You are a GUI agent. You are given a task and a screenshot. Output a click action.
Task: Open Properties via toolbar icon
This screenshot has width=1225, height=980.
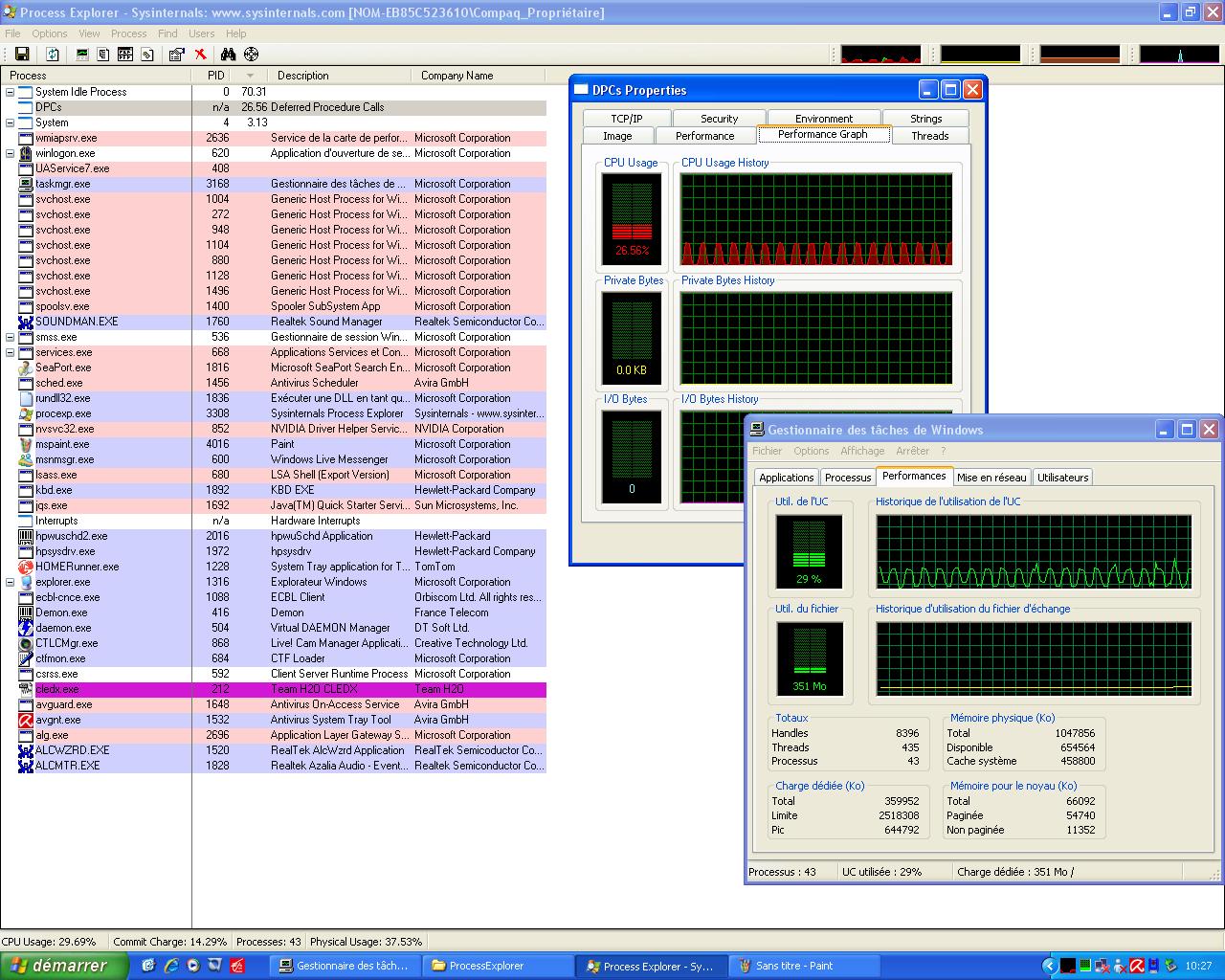(176, 55)
